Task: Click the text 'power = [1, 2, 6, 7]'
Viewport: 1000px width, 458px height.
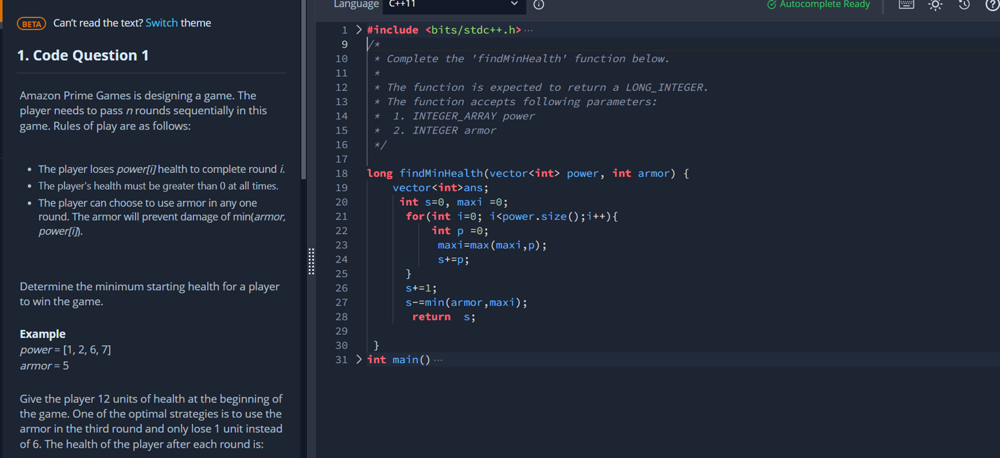Action: tap(66, 350)
